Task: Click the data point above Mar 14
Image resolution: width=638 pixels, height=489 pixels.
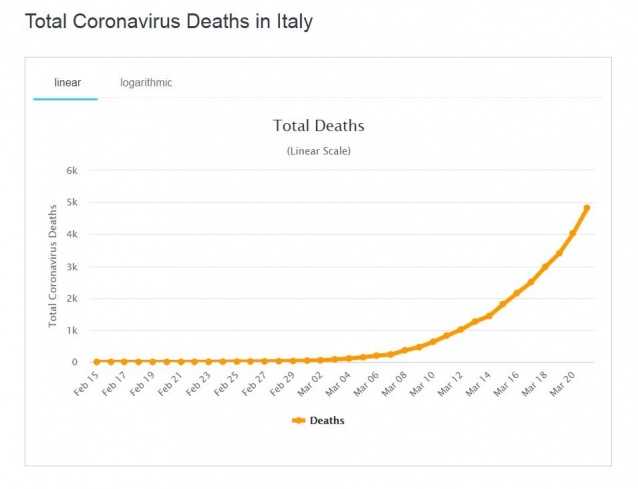Action: click(489, 315)
